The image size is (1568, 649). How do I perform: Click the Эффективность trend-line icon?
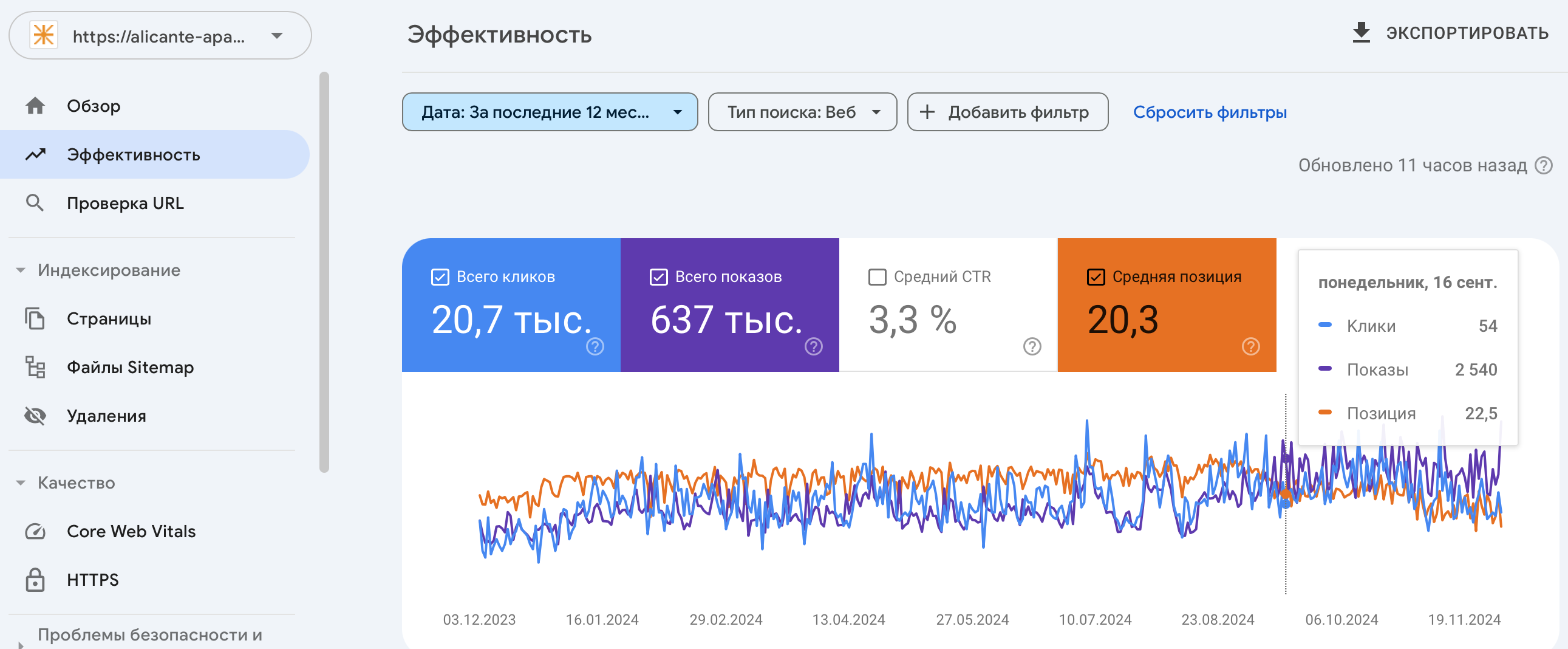coord(35,154)
